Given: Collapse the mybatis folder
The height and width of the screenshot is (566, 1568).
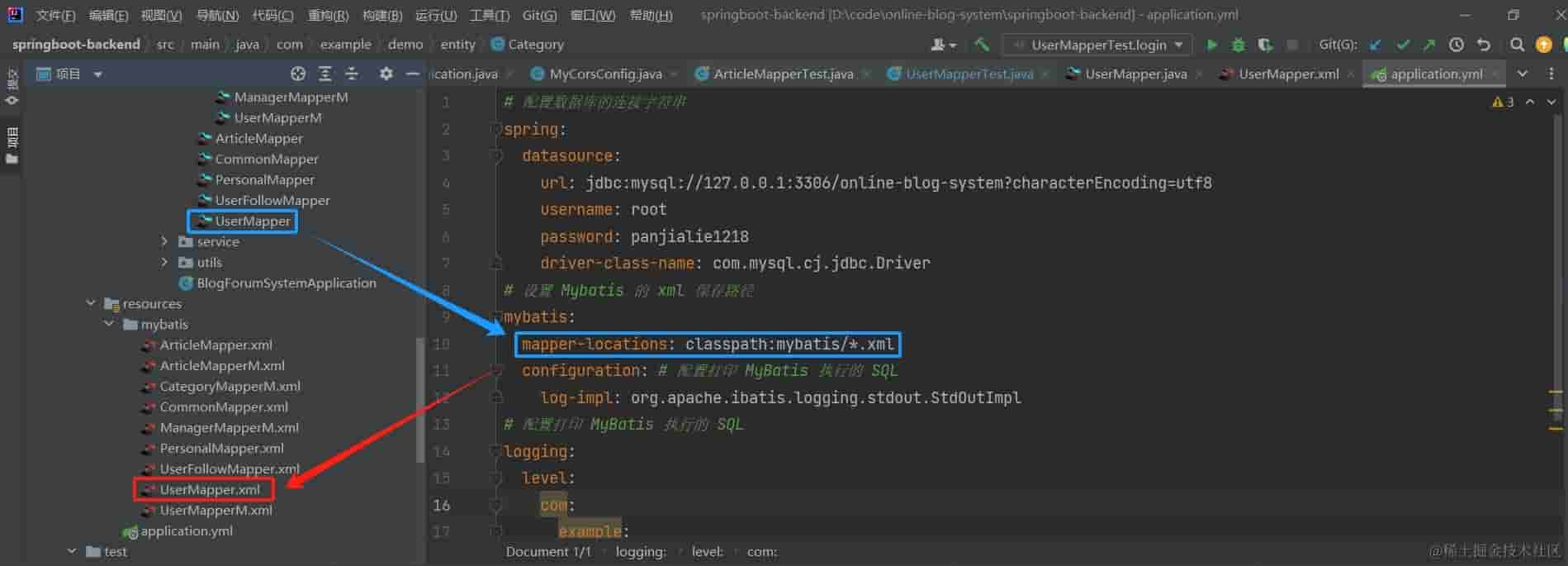Looking at the screenshot, I should [109, 324].
